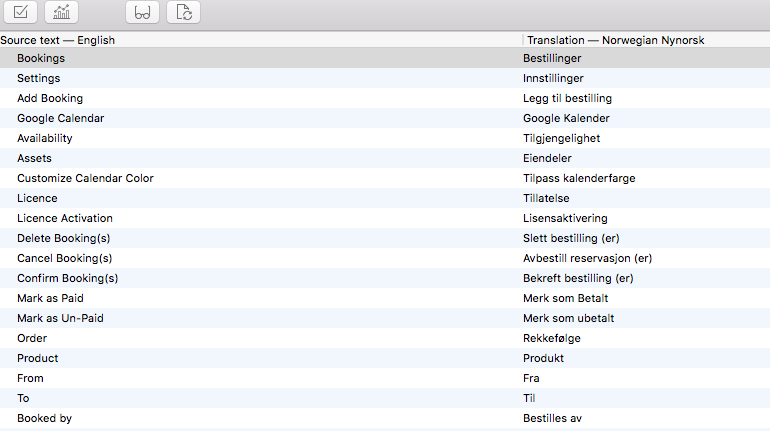Select the Customize Calendar Color row
Viewport: 770px width, 431px height.
(x=85, y=178)
